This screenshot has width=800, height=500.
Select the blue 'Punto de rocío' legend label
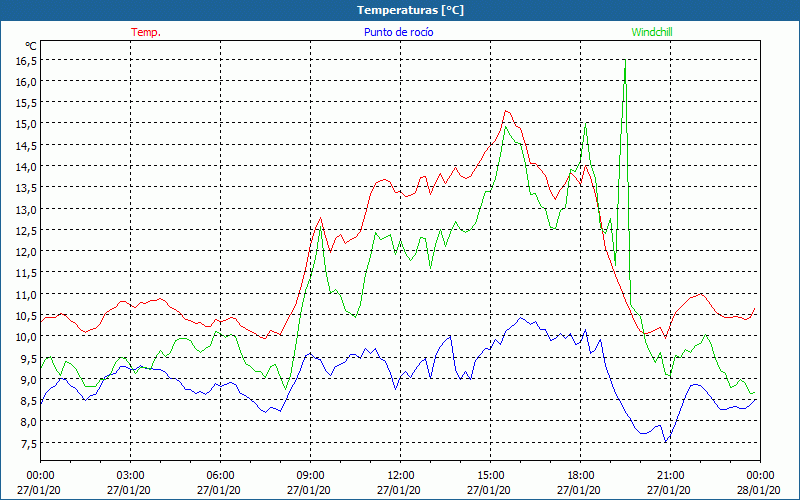(398, 32)
